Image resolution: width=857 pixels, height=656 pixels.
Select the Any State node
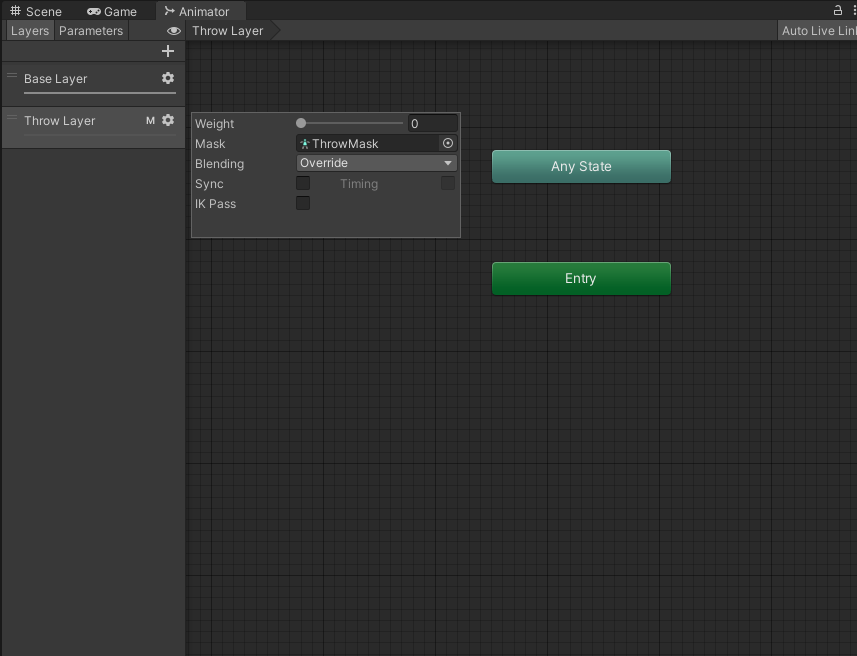[x=581, y=167]
